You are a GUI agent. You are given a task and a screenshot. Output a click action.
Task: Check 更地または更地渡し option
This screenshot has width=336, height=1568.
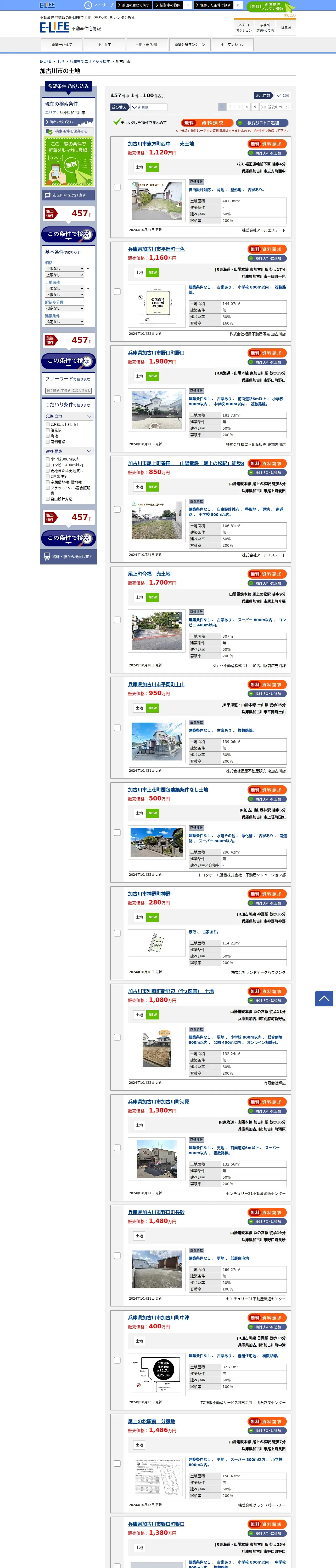pos(48,470)
